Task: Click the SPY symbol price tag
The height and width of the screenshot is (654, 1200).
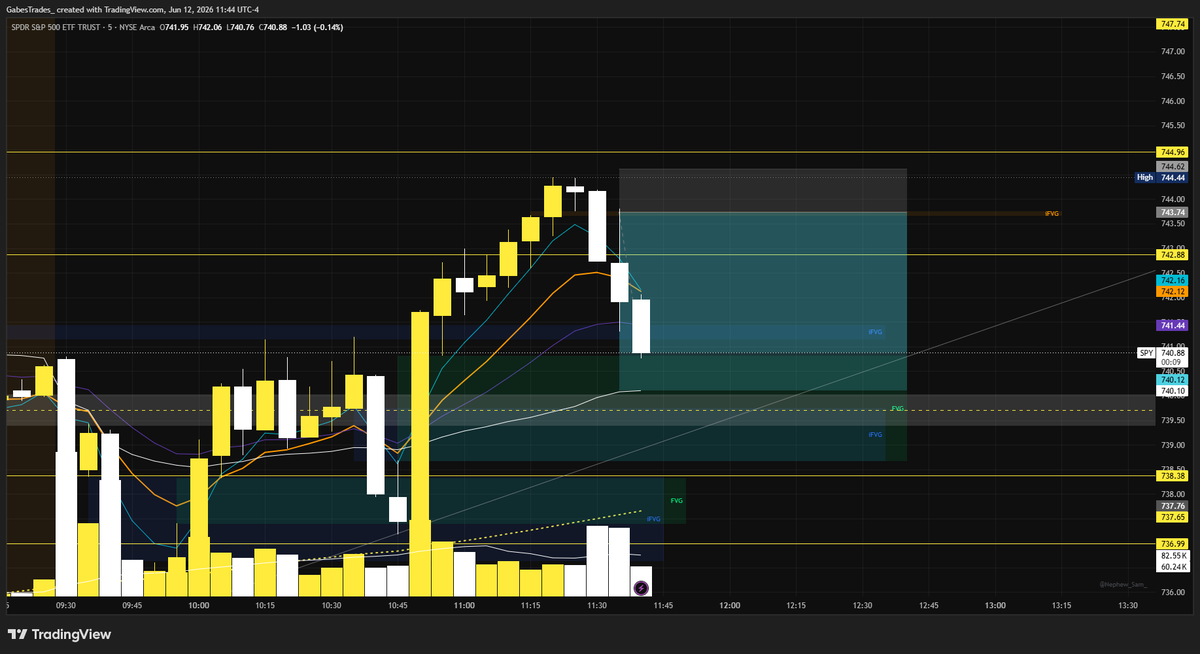Action: click(x=1146, y=353)
